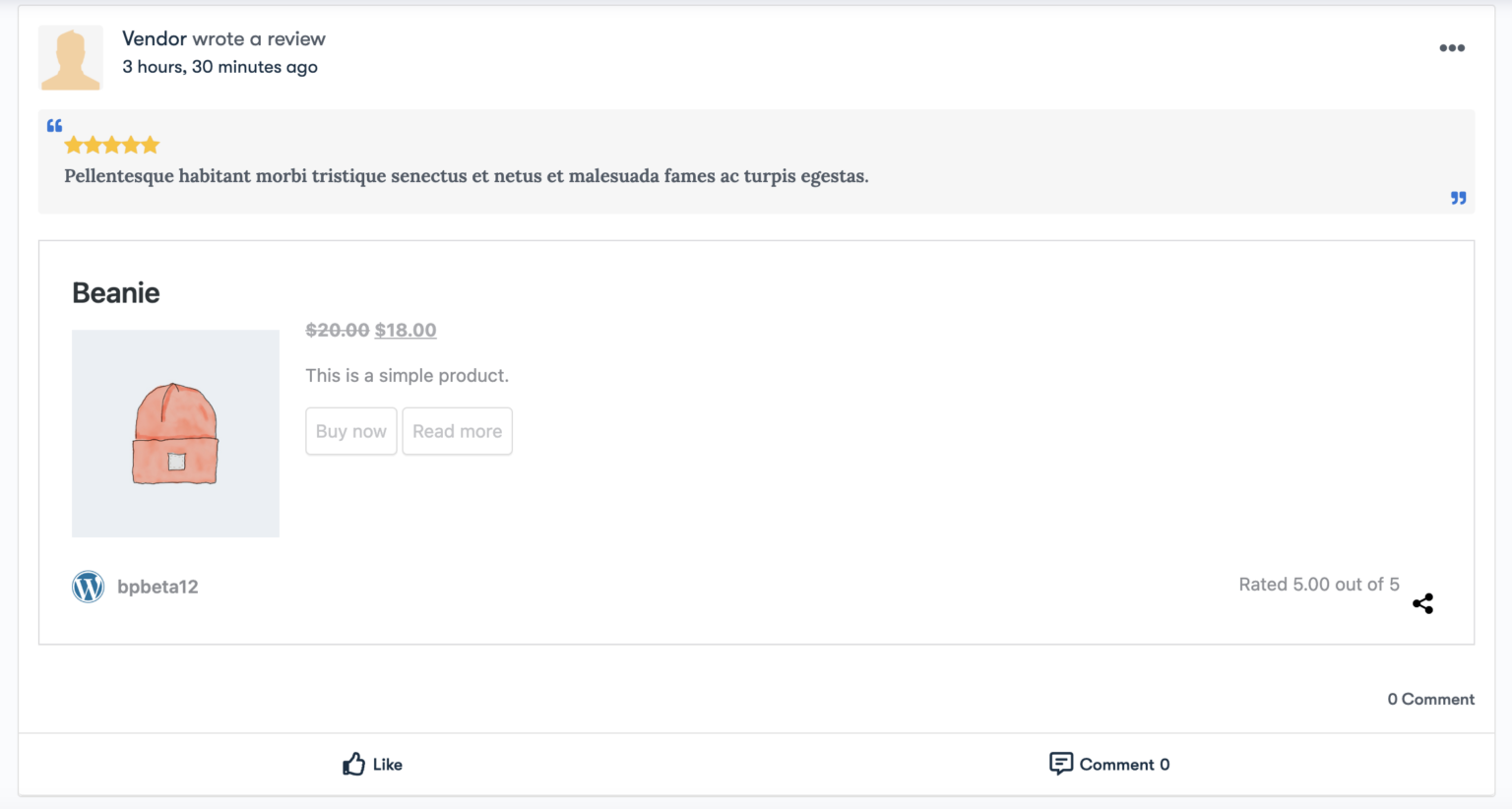Viewport: 1512px width, 809px height.
Task: Click the five-star rating icons
Action: coord(111,146)
